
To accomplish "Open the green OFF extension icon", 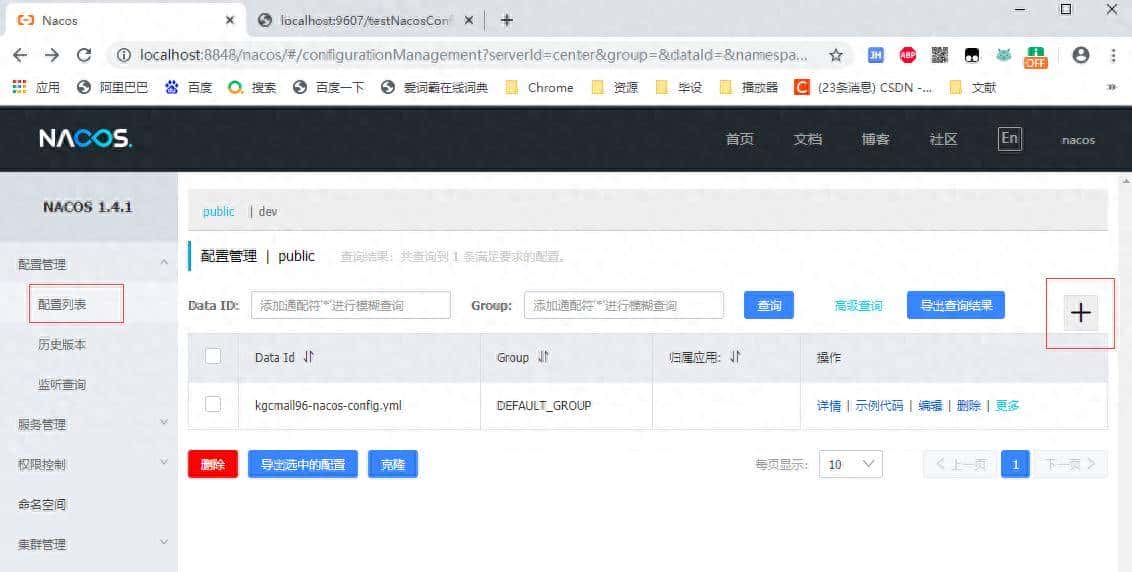I will (1035, 56).
